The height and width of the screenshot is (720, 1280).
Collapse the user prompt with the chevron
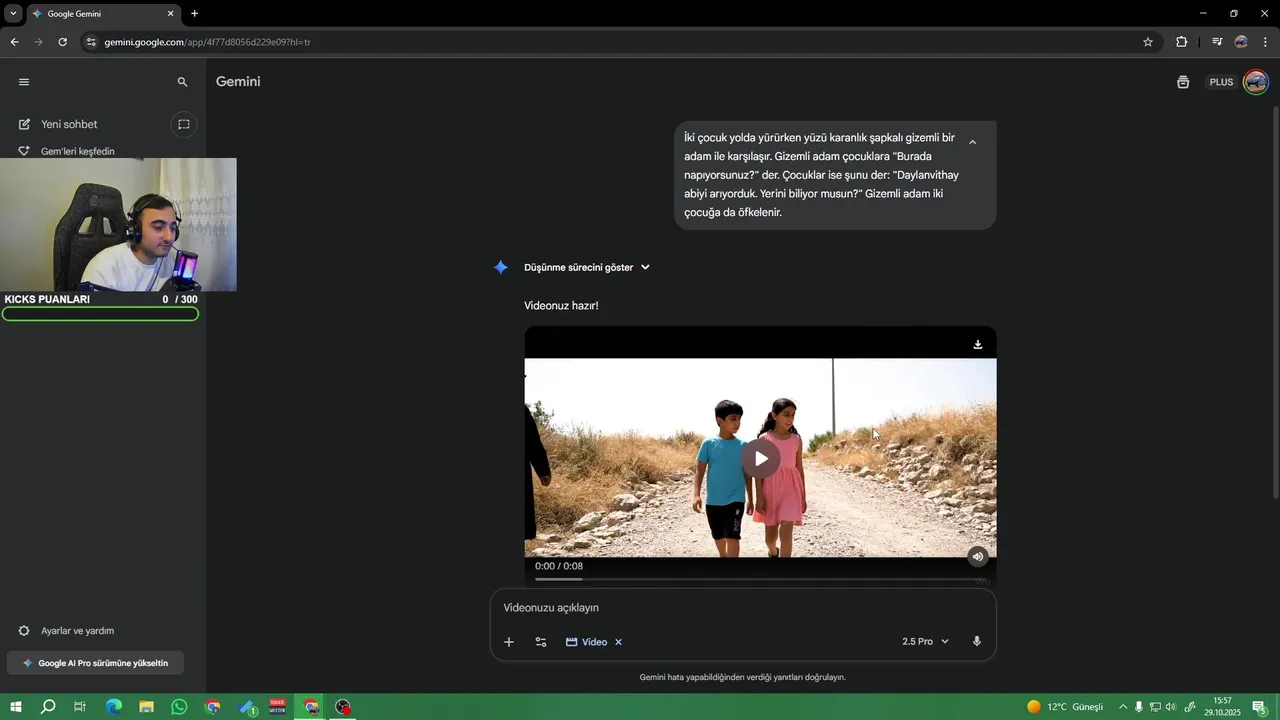972,142
